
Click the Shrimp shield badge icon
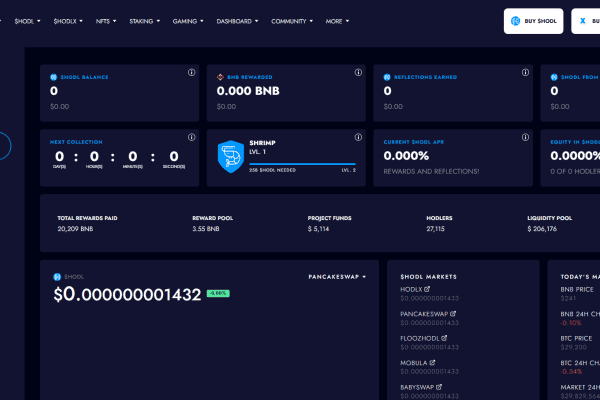231,157
